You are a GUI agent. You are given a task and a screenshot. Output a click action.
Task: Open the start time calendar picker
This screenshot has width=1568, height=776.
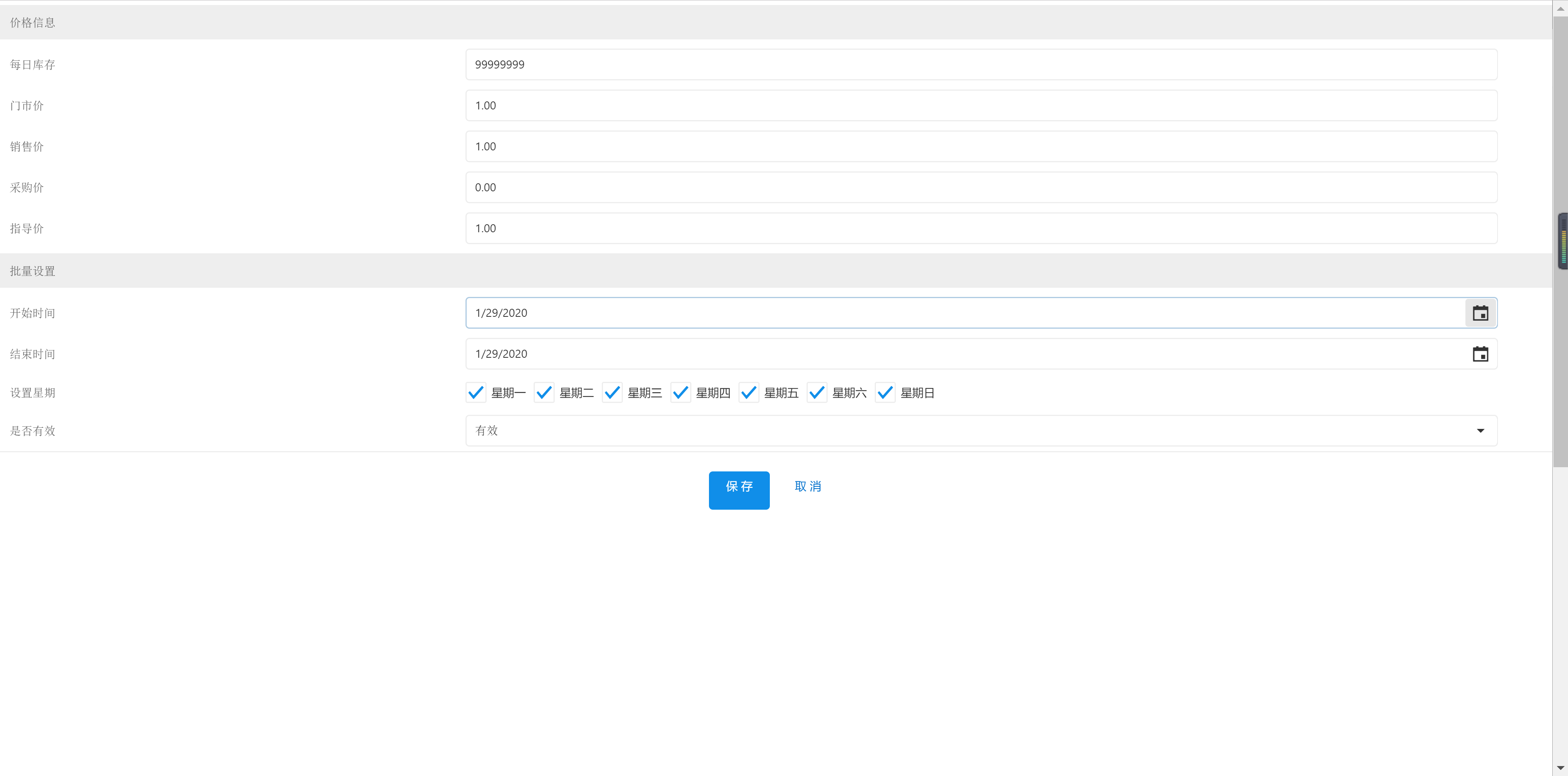1480,313
